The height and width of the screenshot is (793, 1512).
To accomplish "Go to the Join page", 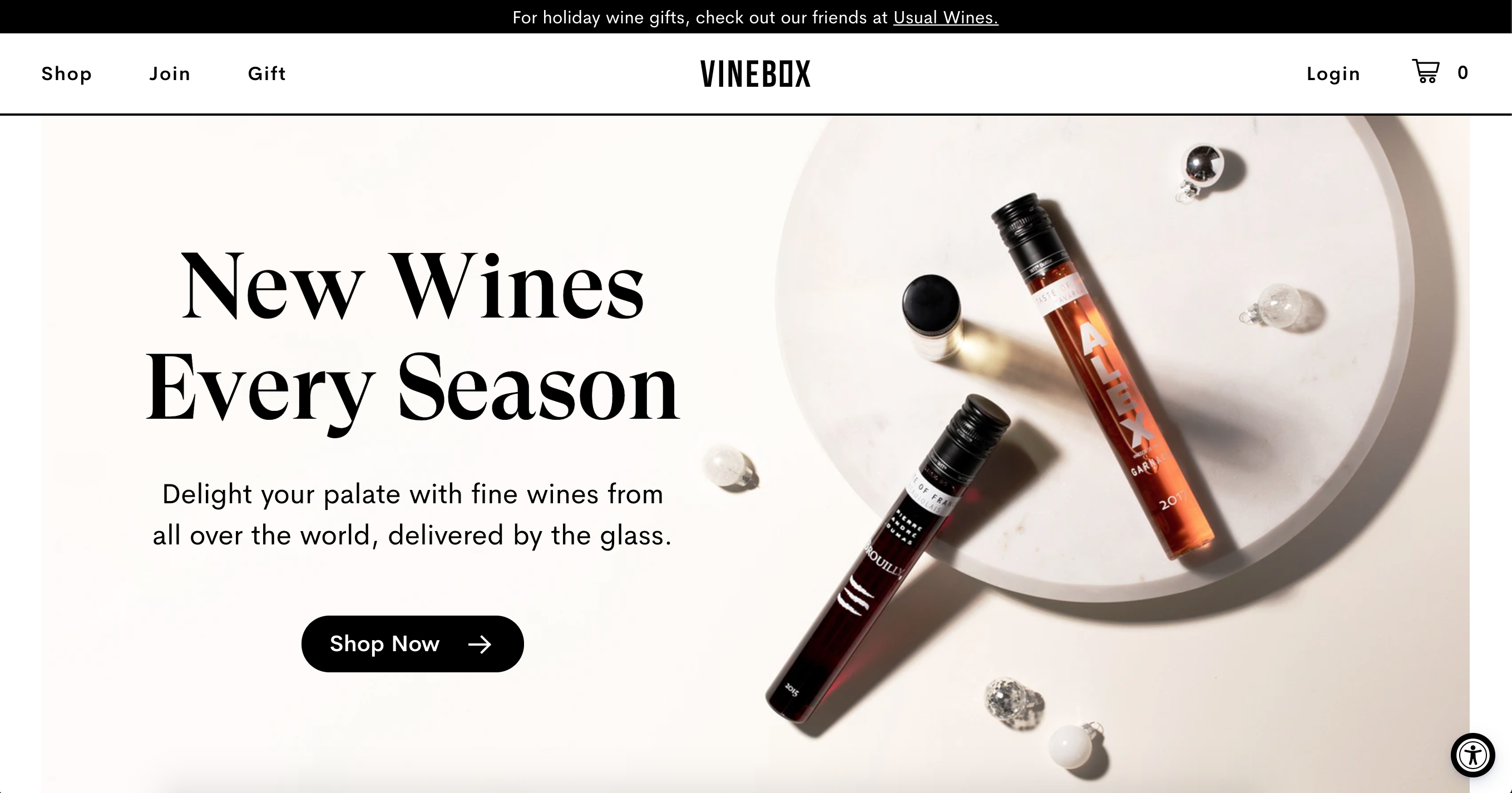I will pyautogui.click(x=170, y=74).
